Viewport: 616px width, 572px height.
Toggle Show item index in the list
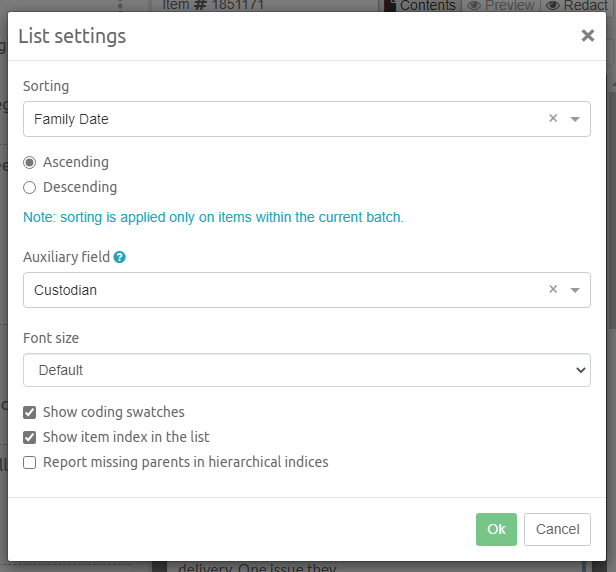[x=30, y=437]
